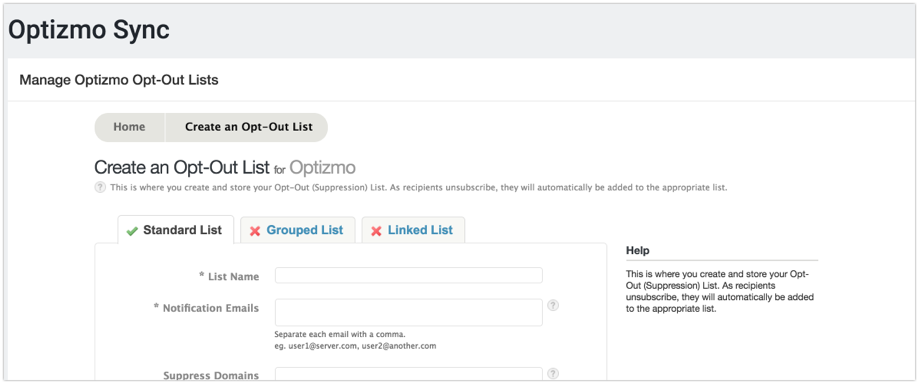Image resolution: width=918 pixels, height=383 pixels.
Task: Click the Suppress Domains input field
Action: pos(409,374)
